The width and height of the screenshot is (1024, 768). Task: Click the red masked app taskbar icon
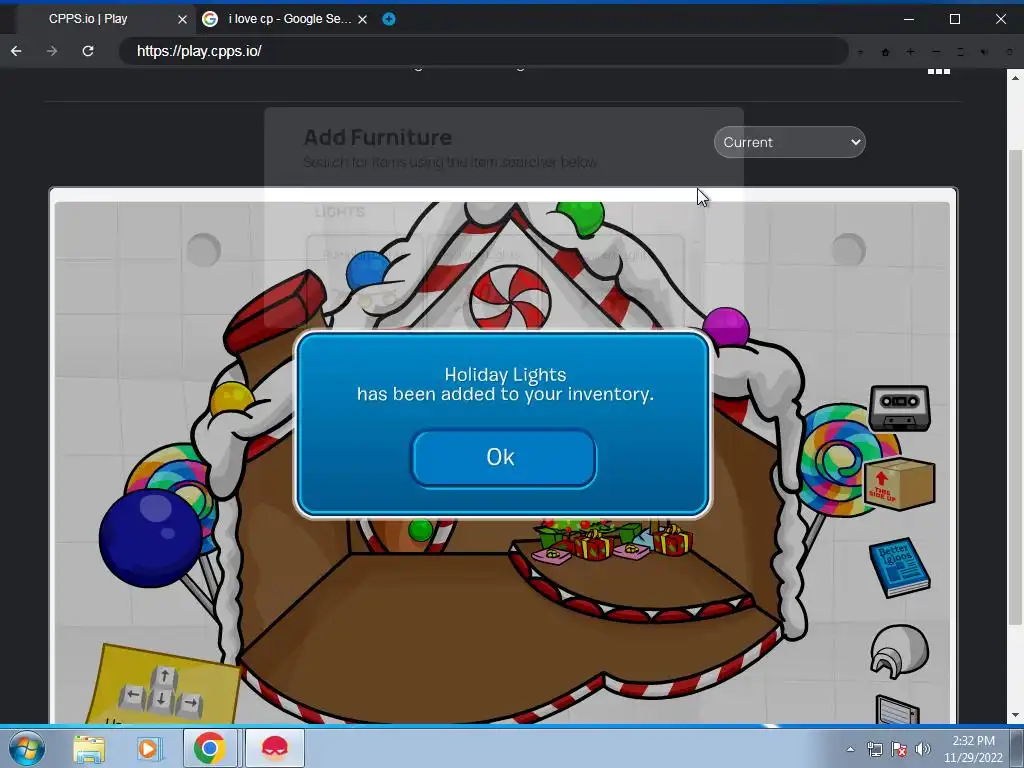pos(275,748)
